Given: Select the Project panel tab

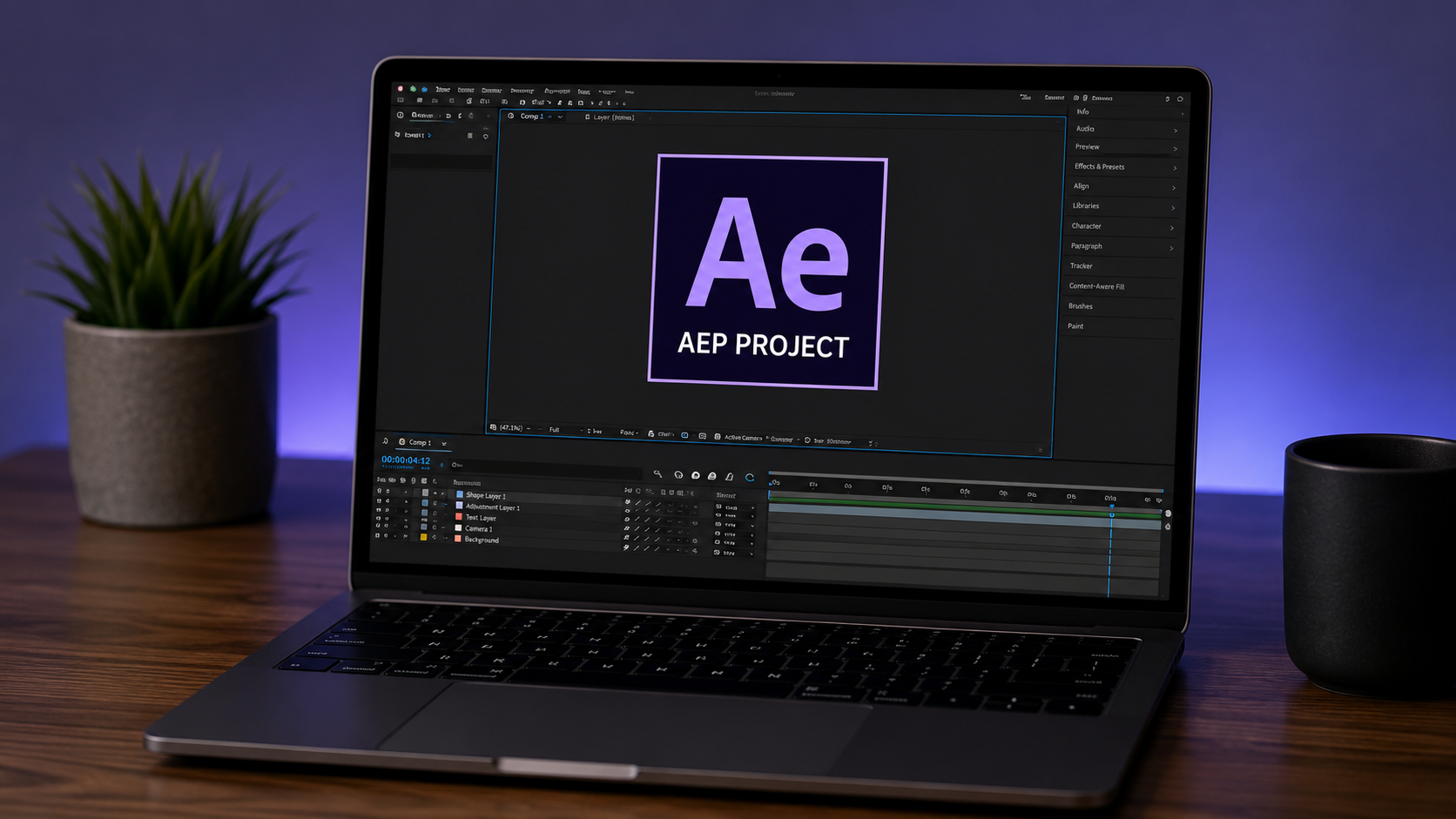Looking at the screenshot, I should 422,115.
